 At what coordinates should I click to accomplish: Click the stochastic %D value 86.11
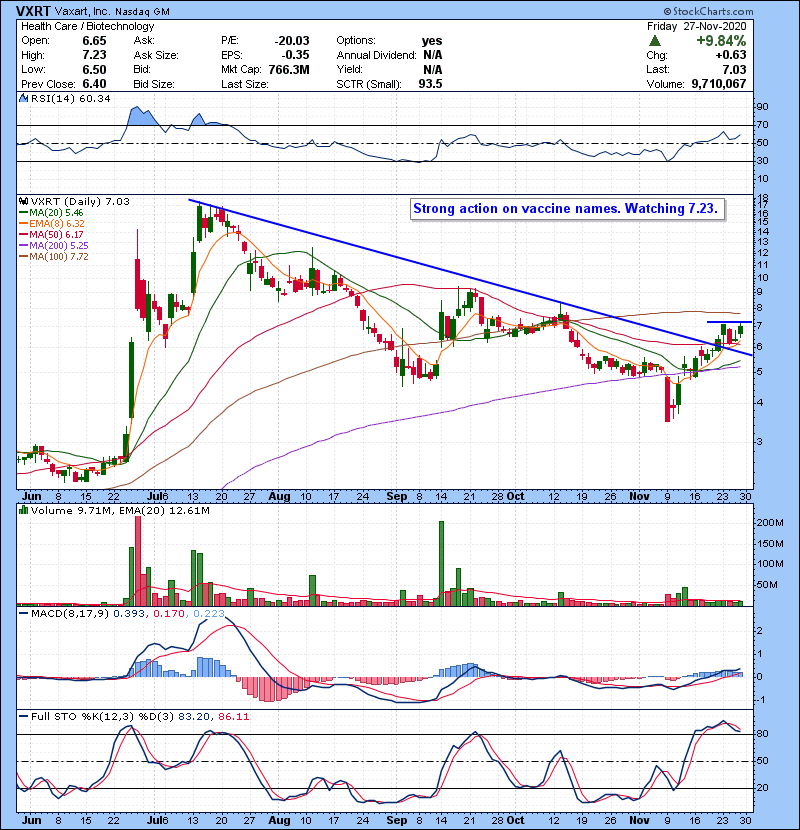pos(233,716)
